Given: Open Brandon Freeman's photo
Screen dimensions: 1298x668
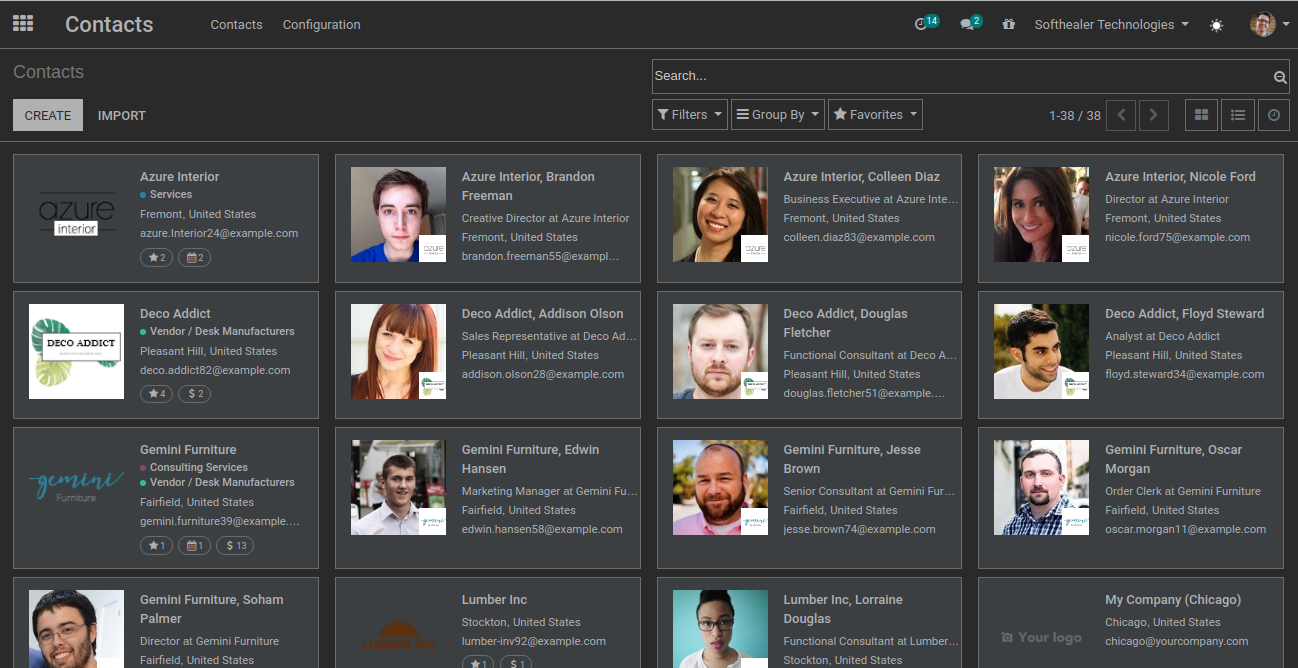Looking at the screenshot, I should (x=398, y=215).
